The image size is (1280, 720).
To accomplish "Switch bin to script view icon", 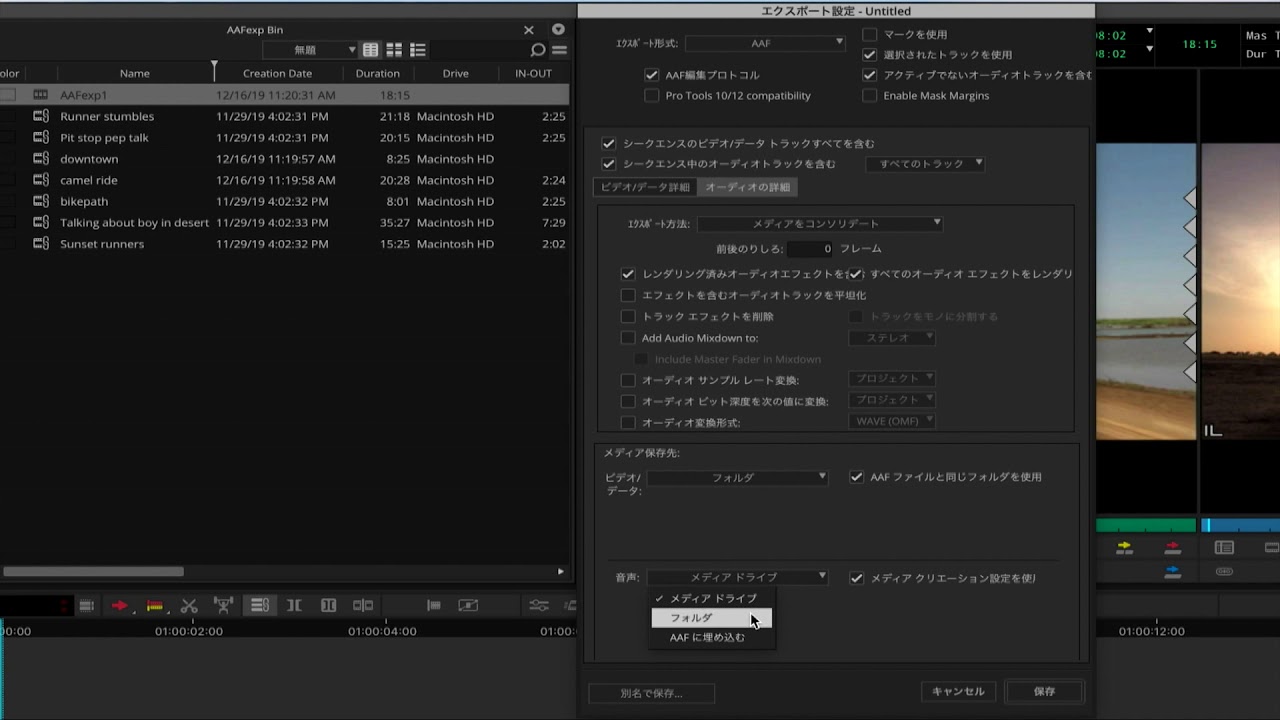I will tap(418, 50).
